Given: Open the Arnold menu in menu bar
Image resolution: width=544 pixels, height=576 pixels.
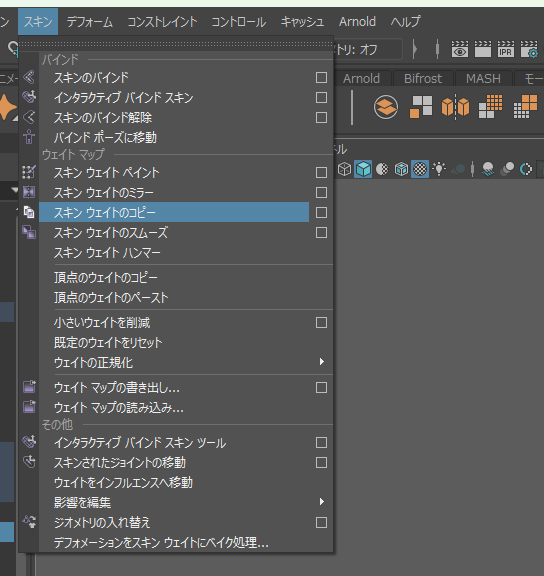Looking at the screenshot, I should point(357,22).
